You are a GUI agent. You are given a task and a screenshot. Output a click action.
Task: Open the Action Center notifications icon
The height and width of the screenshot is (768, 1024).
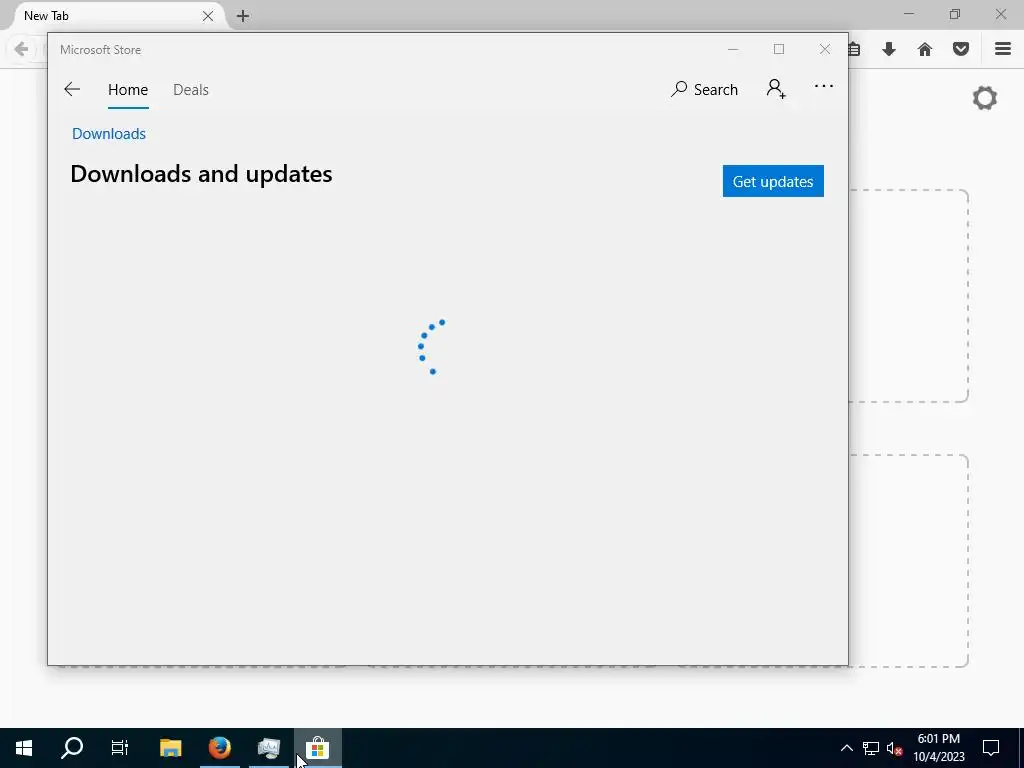click(991, 748)
